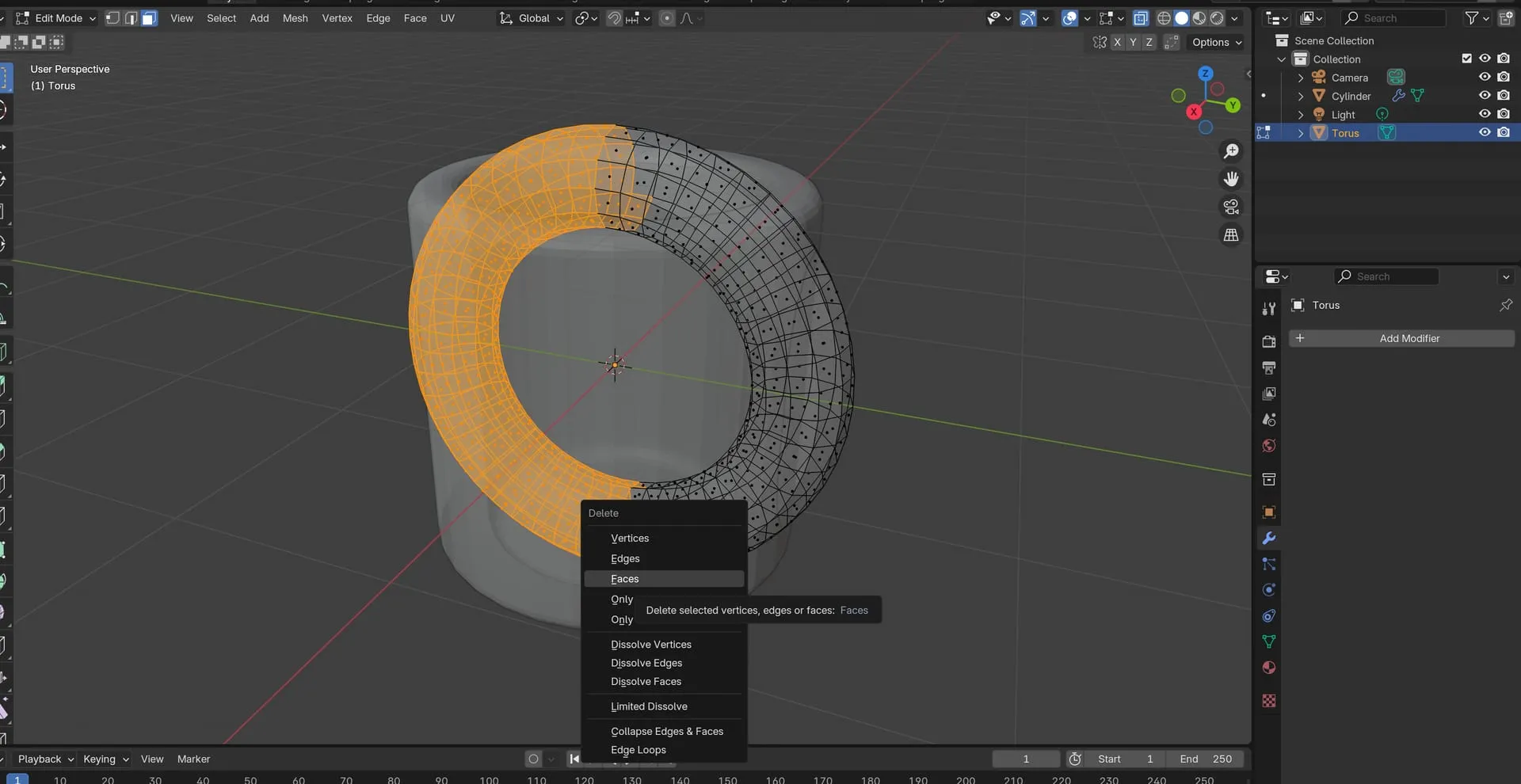This screenshot has height=784, width=1521.
Task: Open the Modifiers wrench tab
Action: tap(1268, 539)
